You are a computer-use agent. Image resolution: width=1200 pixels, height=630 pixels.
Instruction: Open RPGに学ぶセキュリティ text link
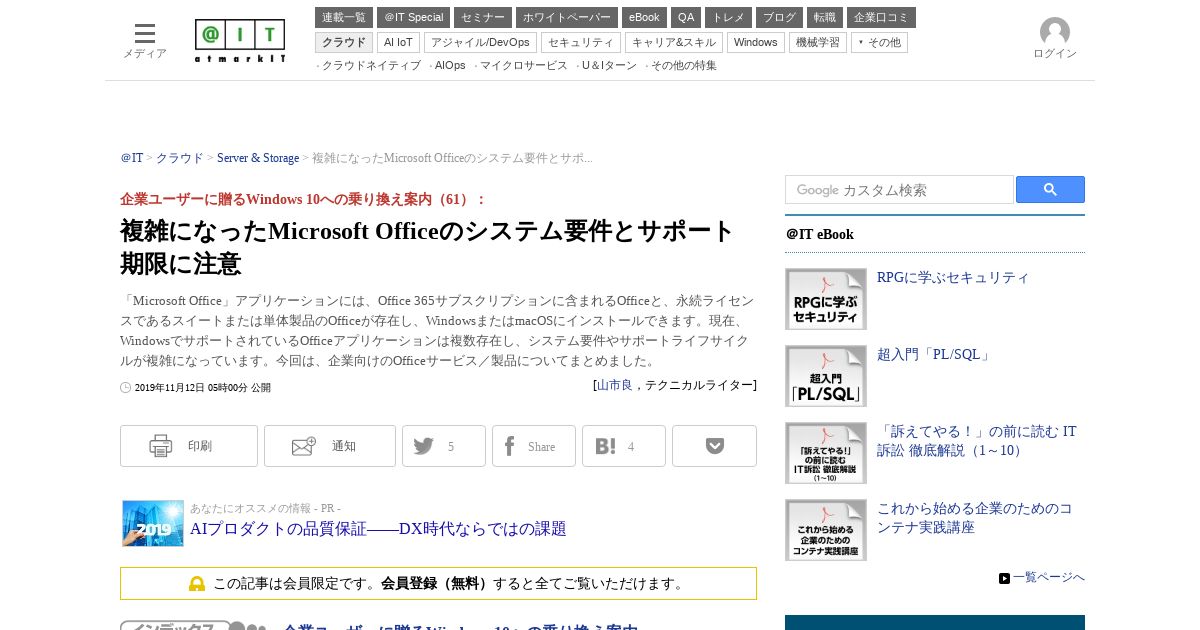point(953,278)
